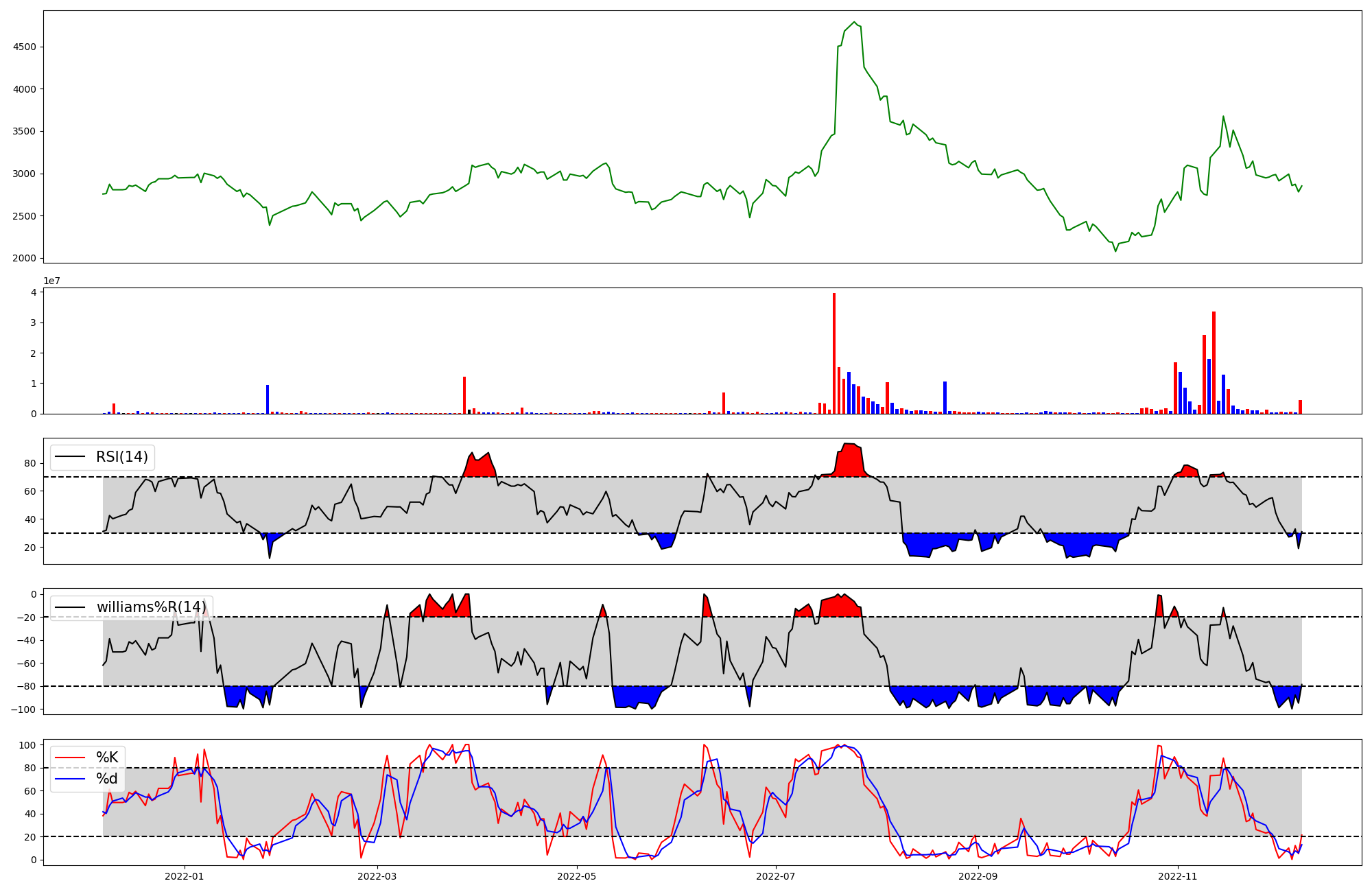This screenshot has width=1372, height=892.
Task: Click the 2022-01 x-axis date label
Action: pos(185,876)
